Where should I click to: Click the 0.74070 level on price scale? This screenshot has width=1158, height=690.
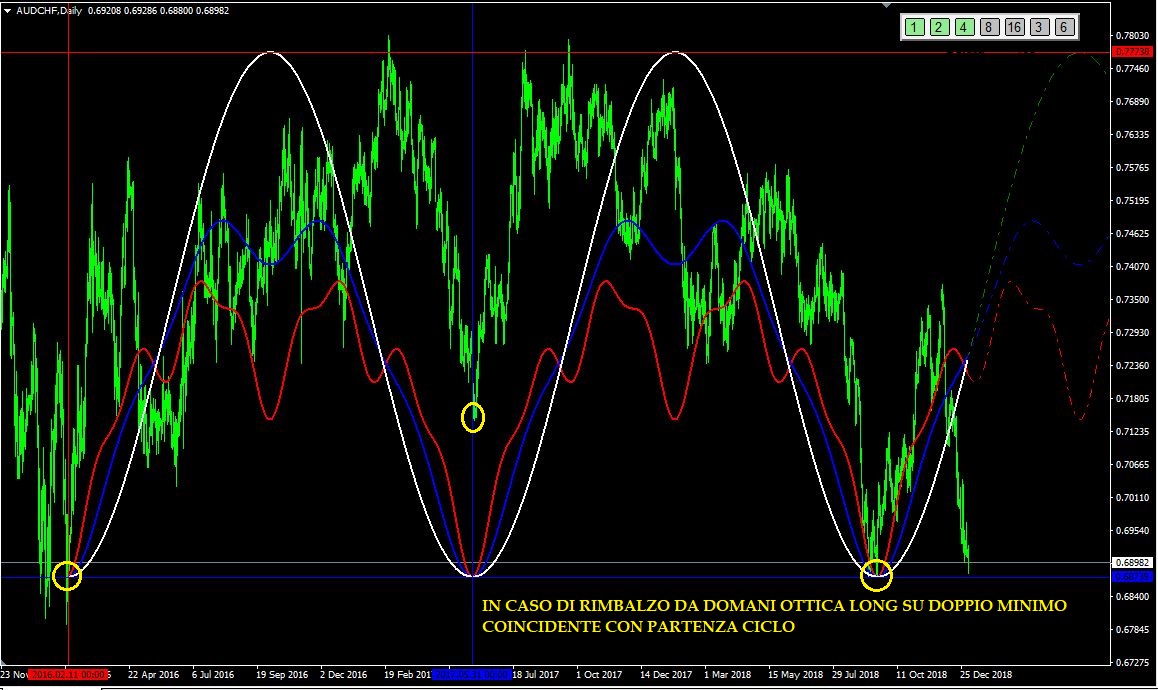point(1134,267)
